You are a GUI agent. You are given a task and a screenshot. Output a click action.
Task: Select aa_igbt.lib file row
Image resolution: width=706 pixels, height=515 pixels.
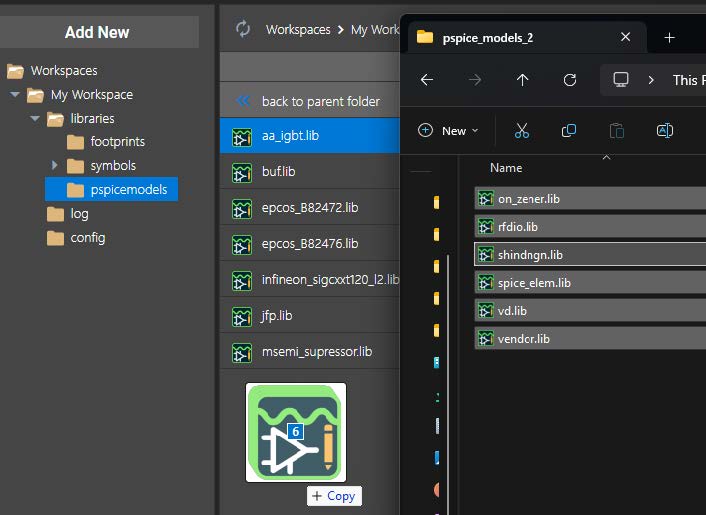pos(310,136)
